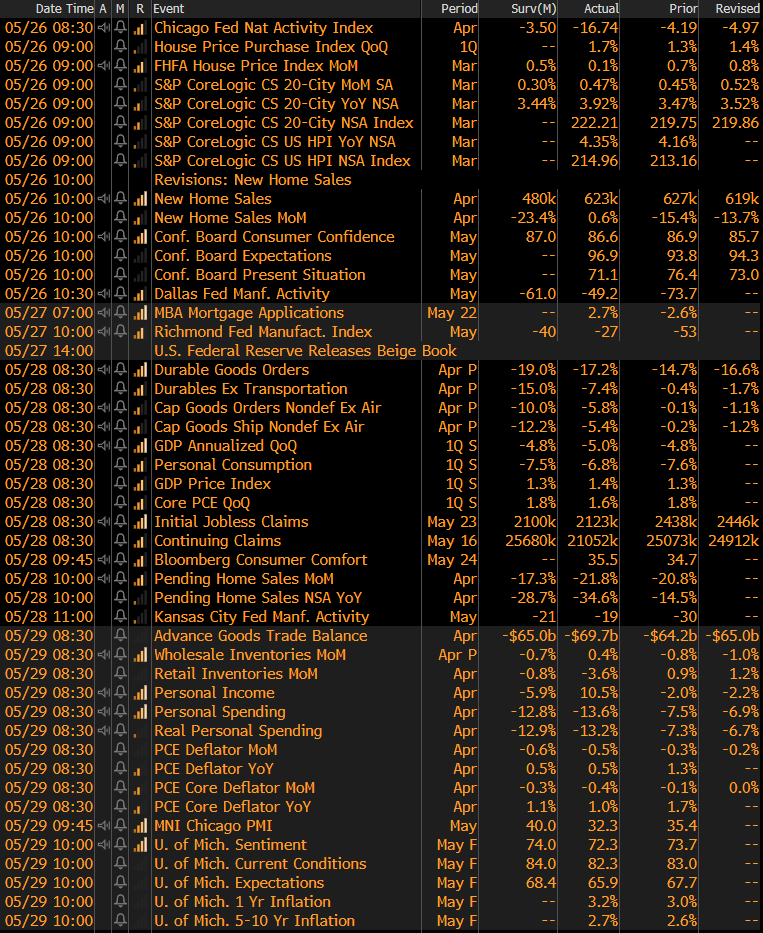Click the relevance bars icon for MNI Chicago PMI
This screenshot has height=933, width=763.
pos(140,826)
